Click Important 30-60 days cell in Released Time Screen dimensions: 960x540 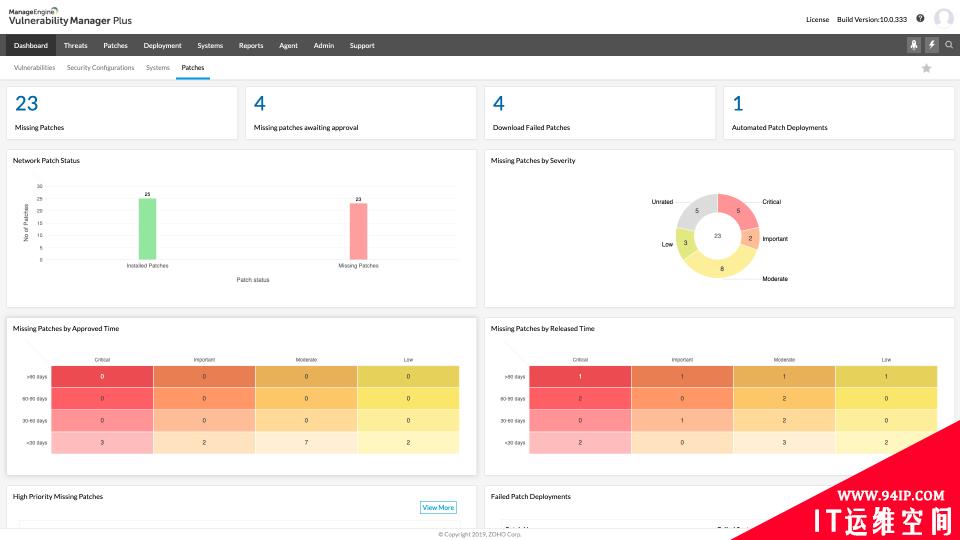pyautogui.click(x=682, y=421)
